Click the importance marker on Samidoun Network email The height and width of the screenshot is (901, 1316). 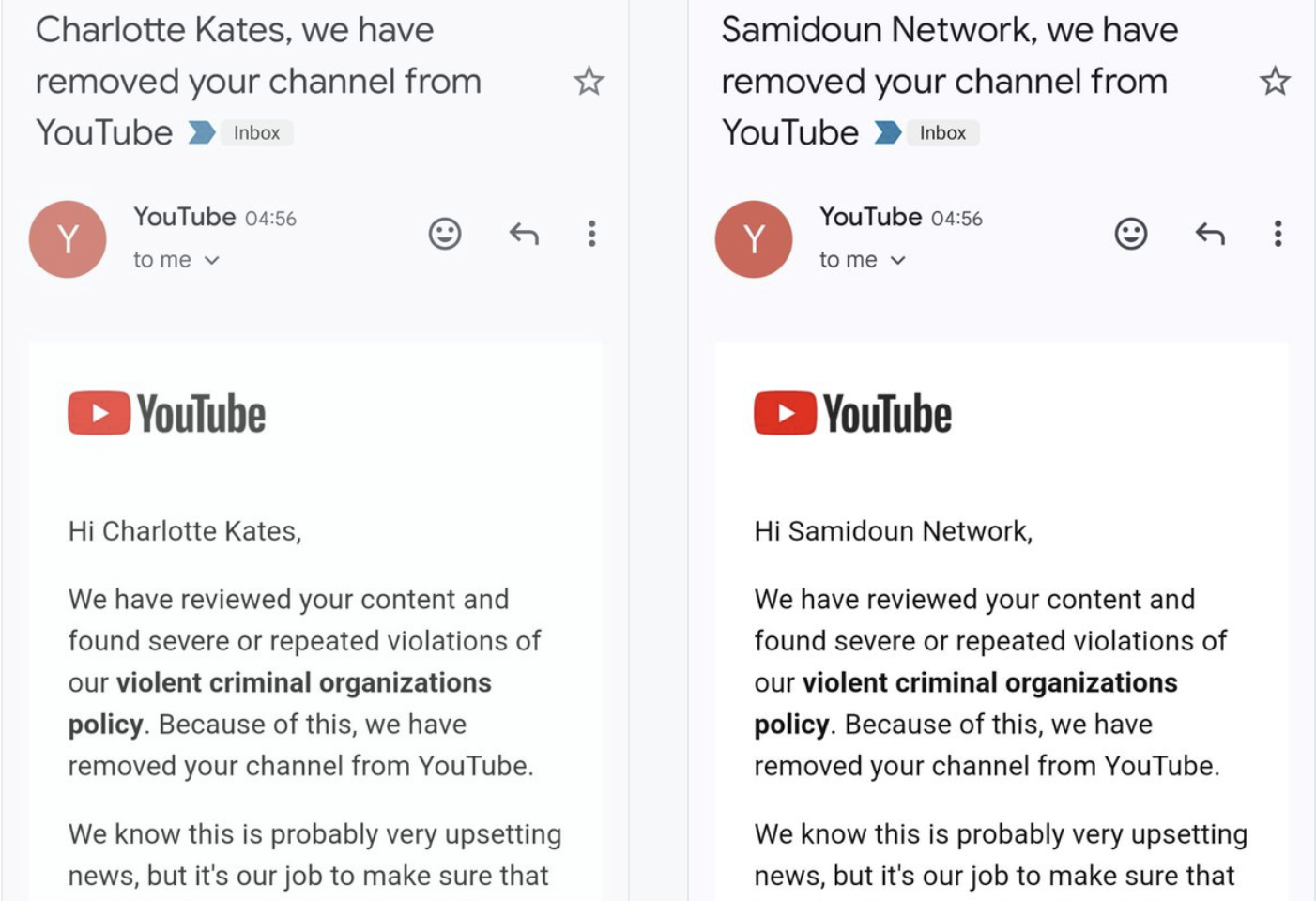coord(888,133)
